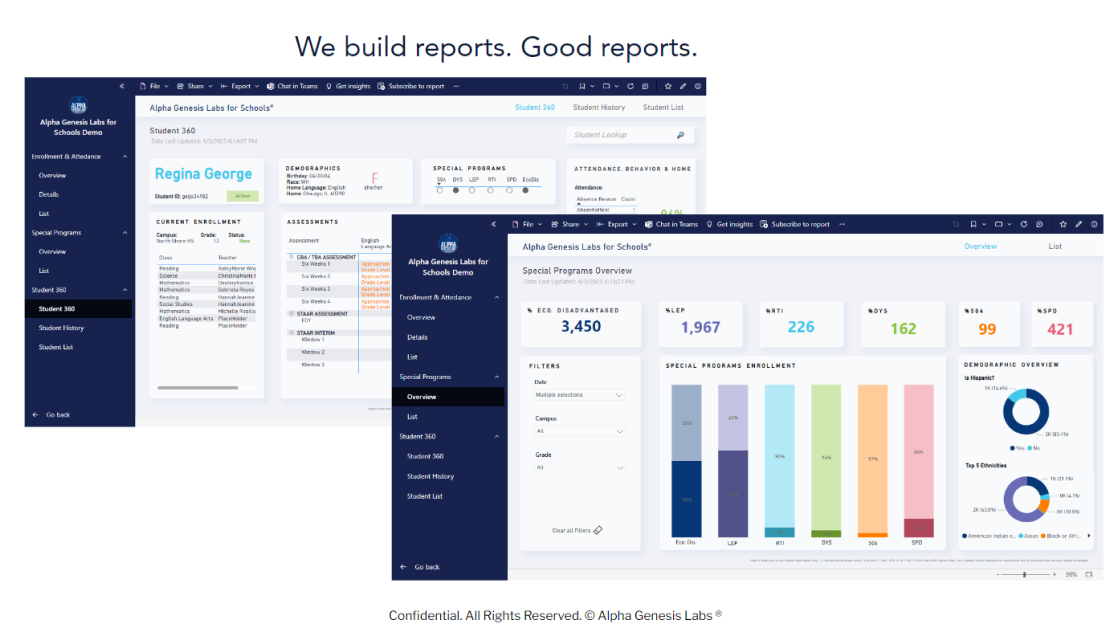Open the Date filter dropdown
The width and height of the screenshot is (1114, 624).
[579, 395]
